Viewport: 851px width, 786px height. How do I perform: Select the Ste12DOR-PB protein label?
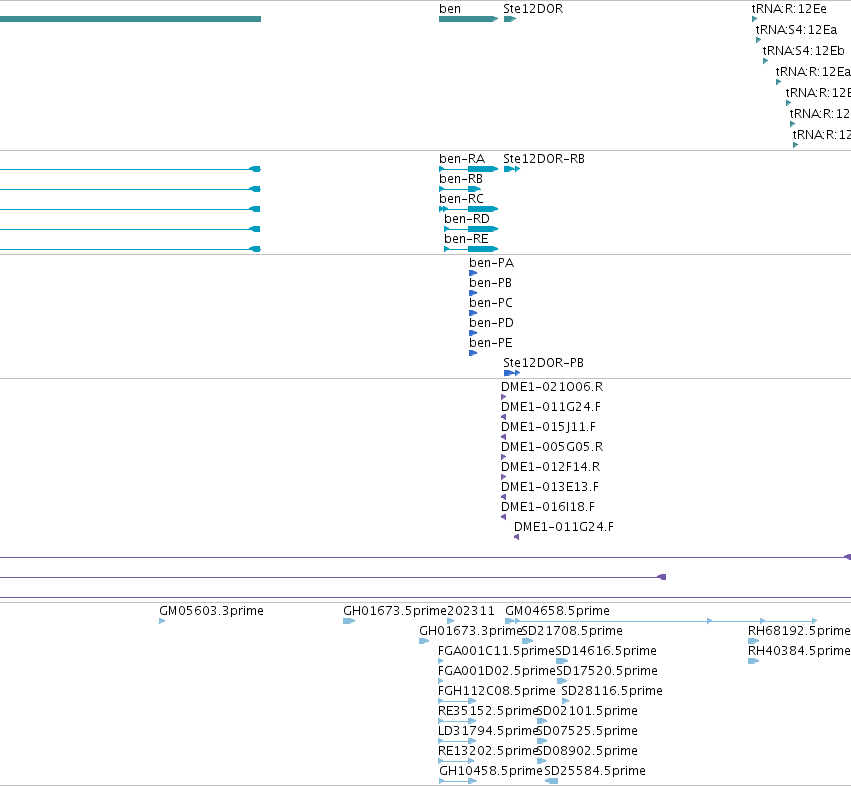(x=543, y=363)
